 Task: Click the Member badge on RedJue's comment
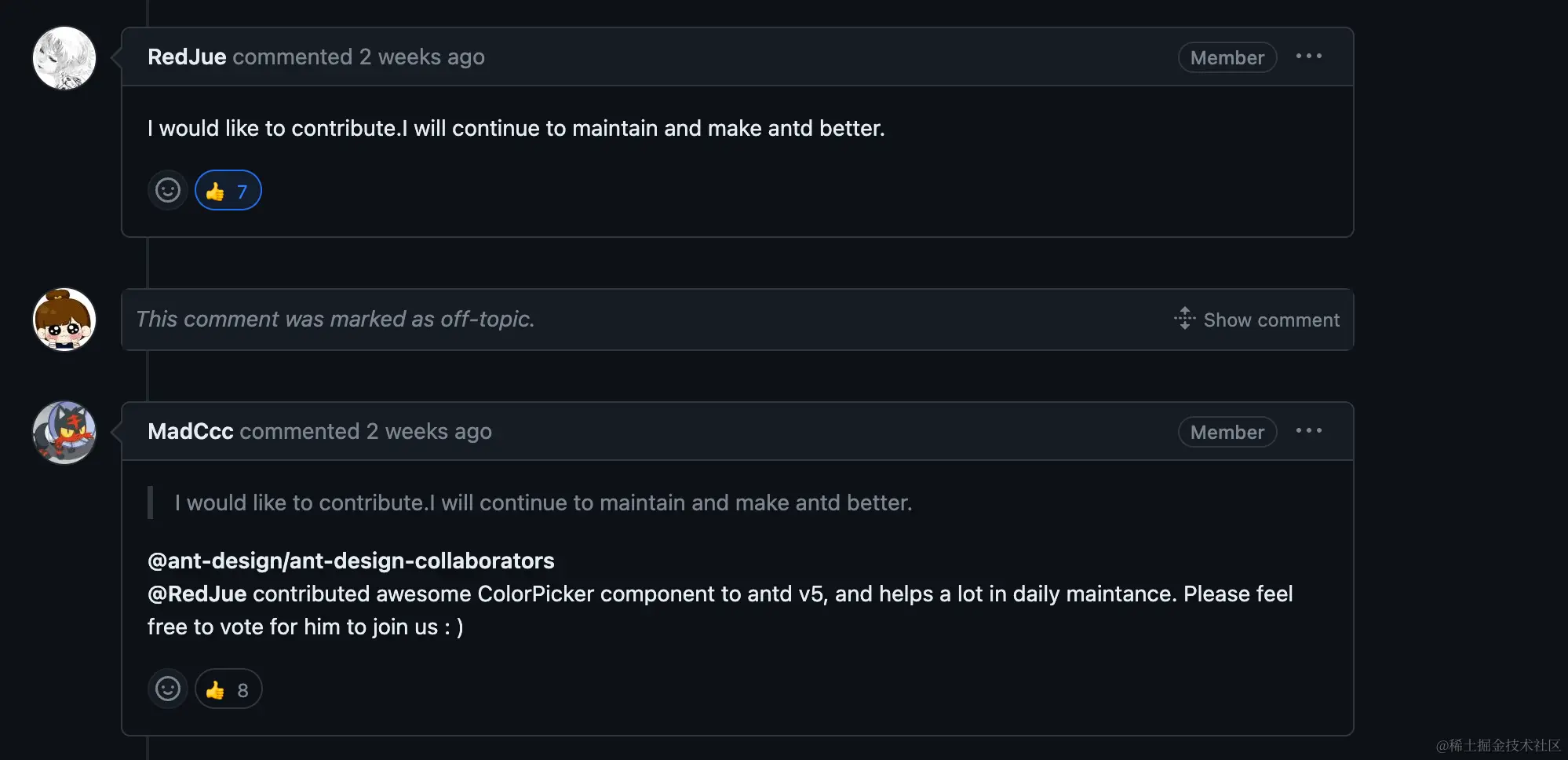pos(1227,57)
